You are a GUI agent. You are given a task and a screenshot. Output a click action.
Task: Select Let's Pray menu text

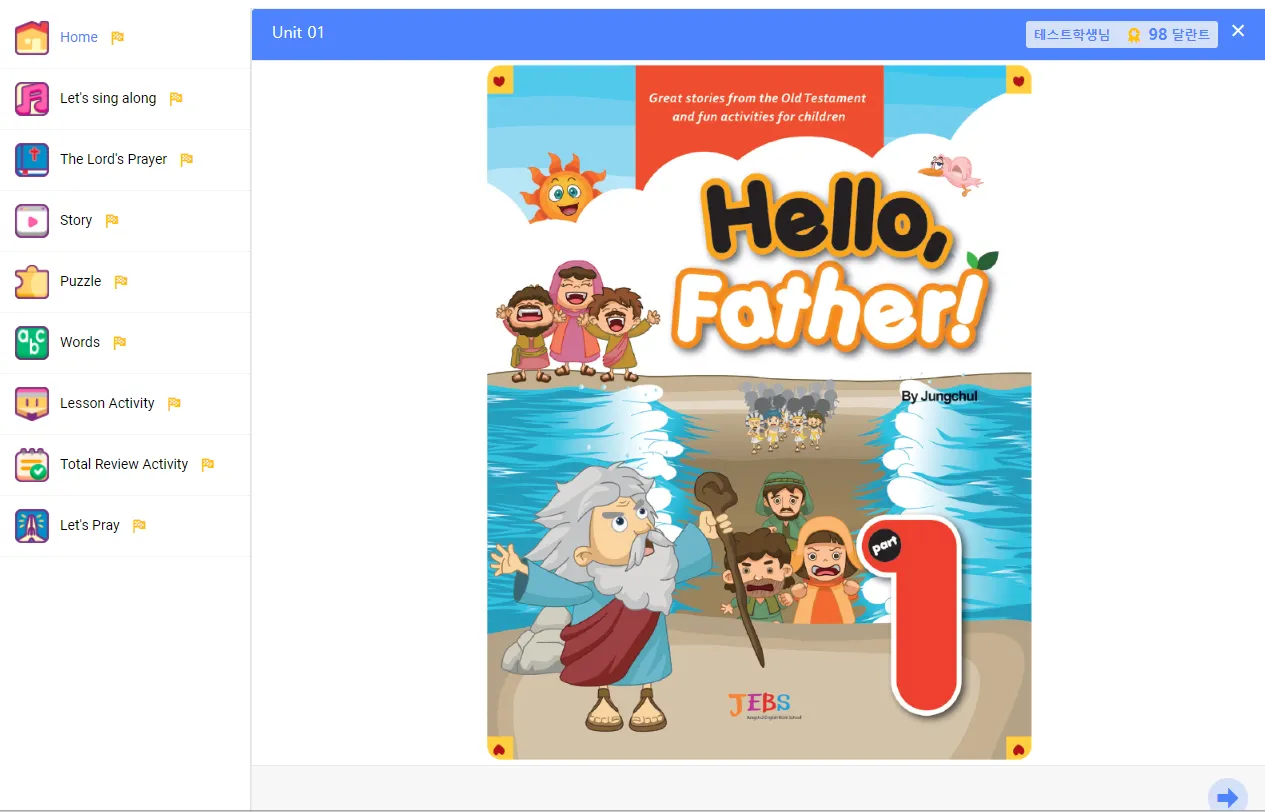90,525
